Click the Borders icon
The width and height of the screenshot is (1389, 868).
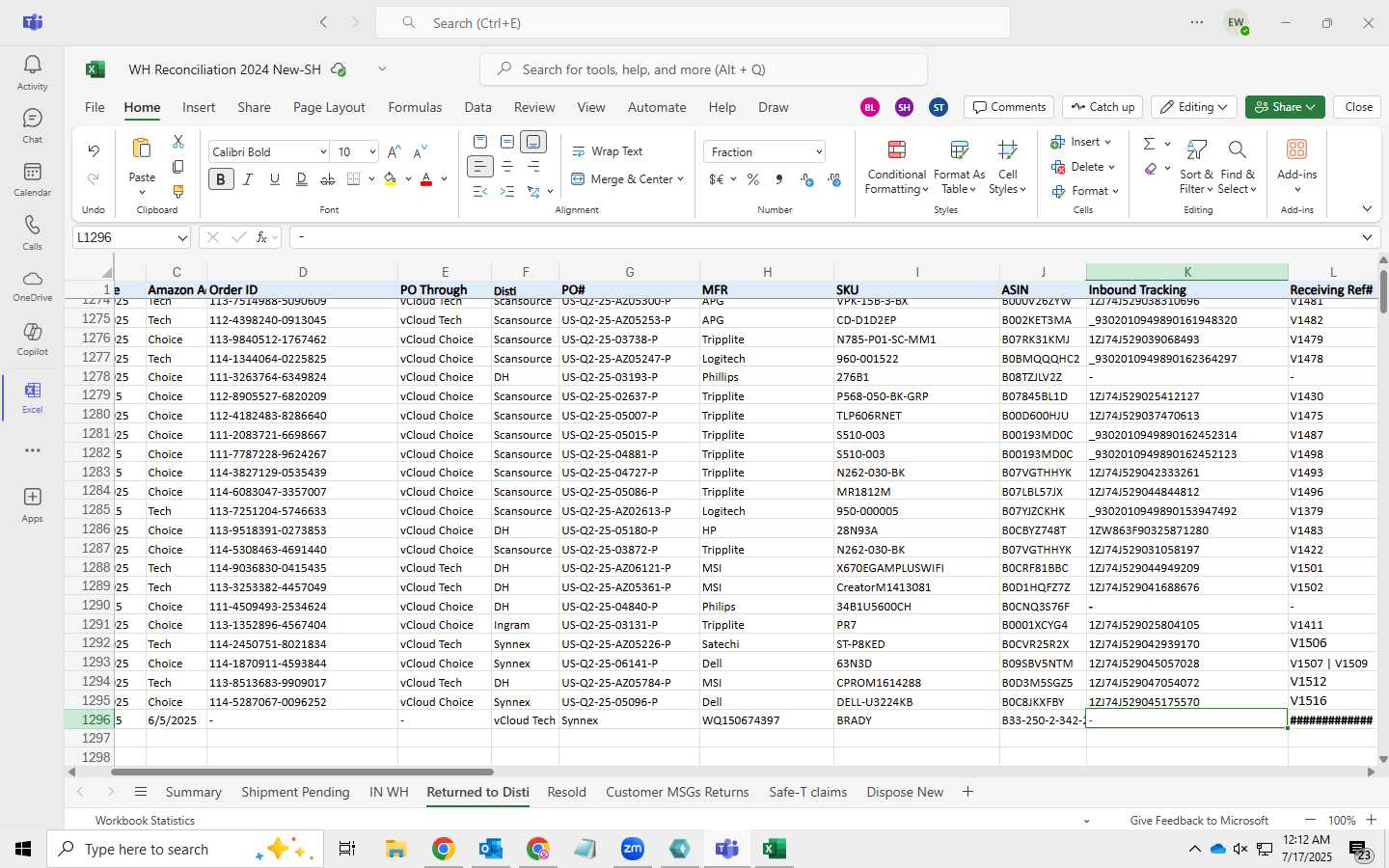point(353,179)
